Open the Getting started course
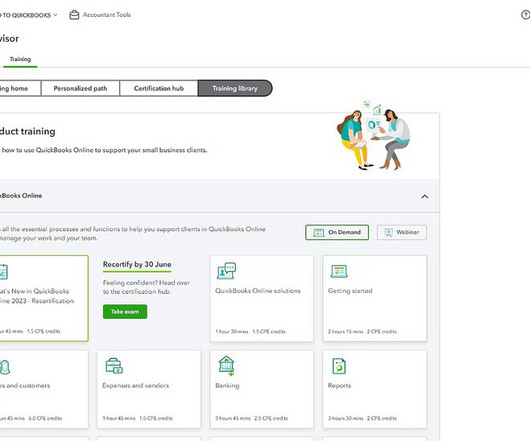 (375, 298)
